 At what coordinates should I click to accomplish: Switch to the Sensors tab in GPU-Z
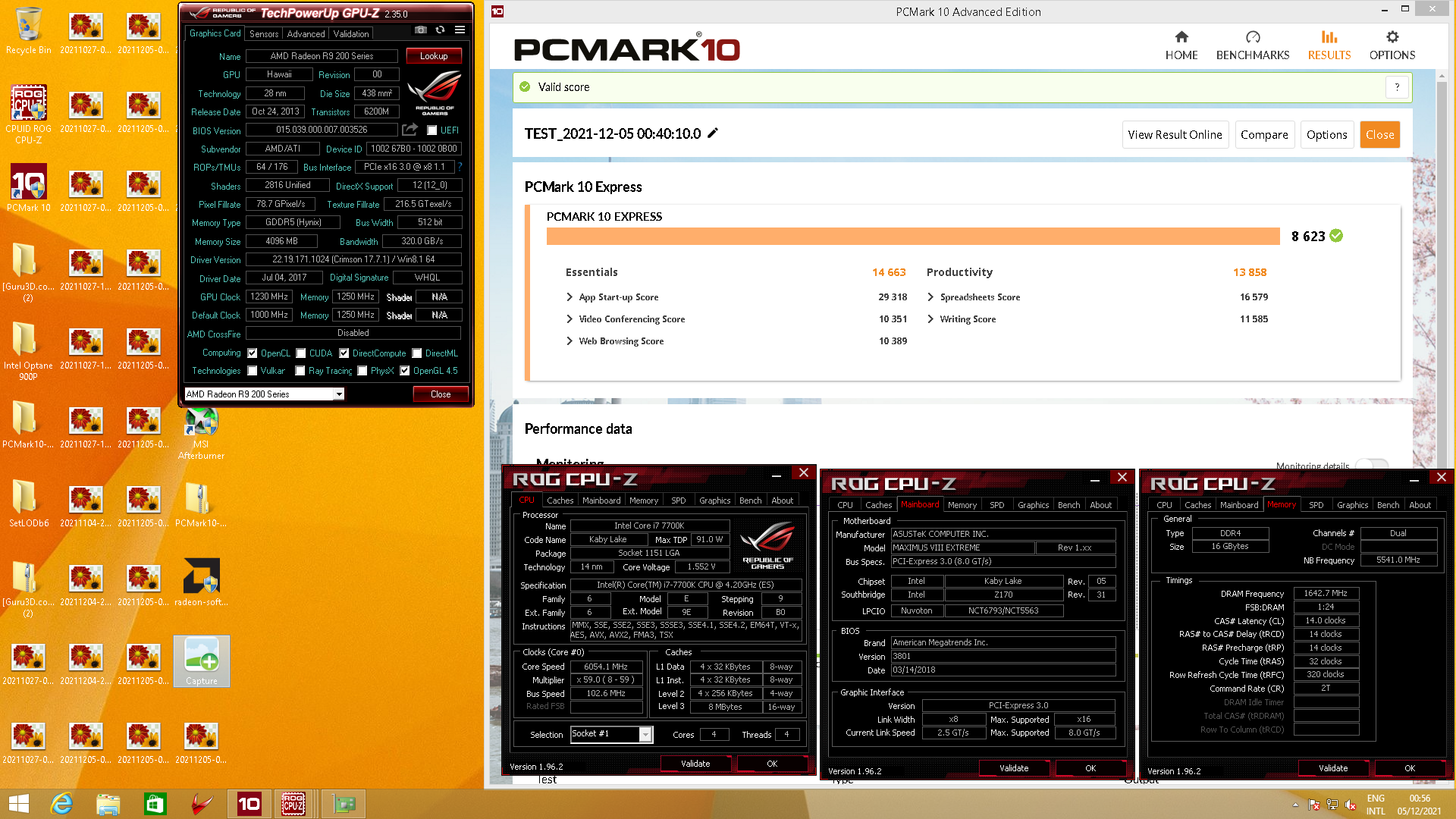(264, 34)
